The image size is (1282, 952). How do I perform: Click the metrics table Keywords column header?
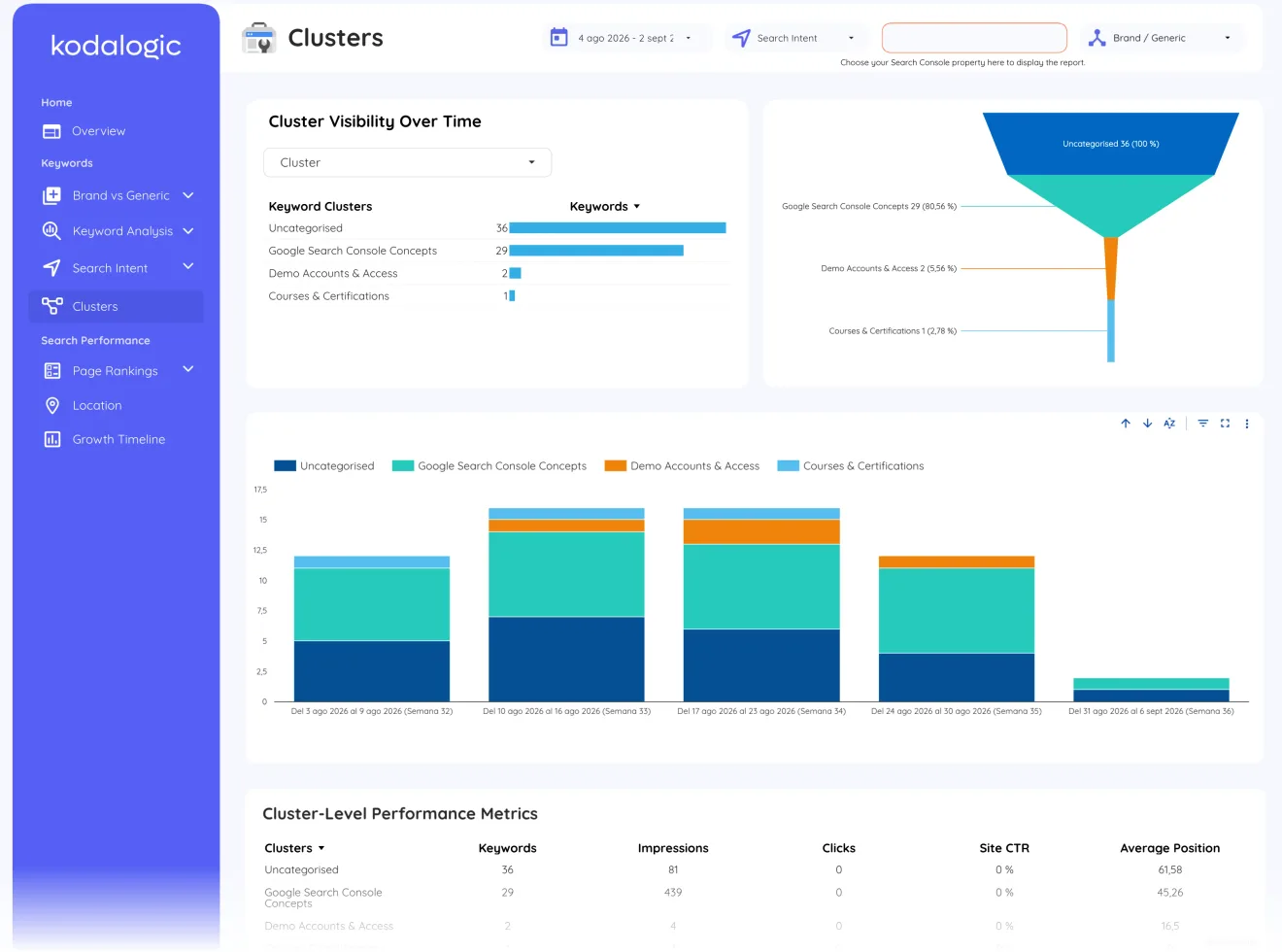point(507,848)
